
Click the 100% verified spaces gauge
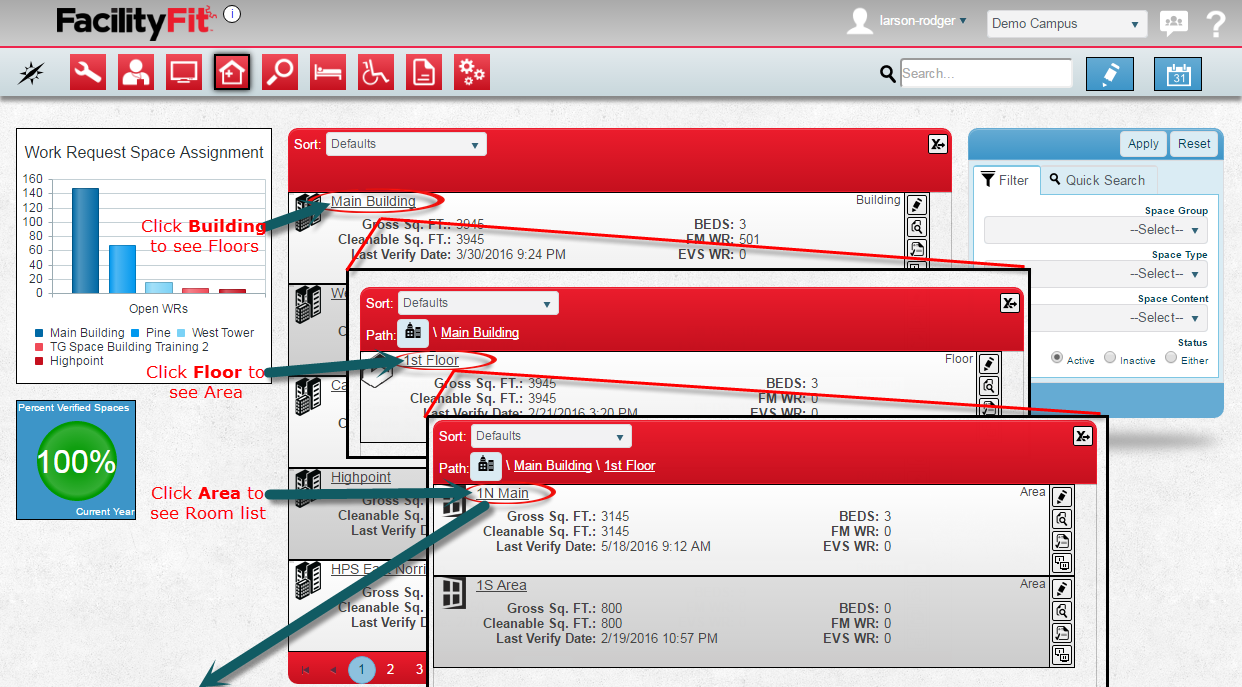click(x=76, y=461)
